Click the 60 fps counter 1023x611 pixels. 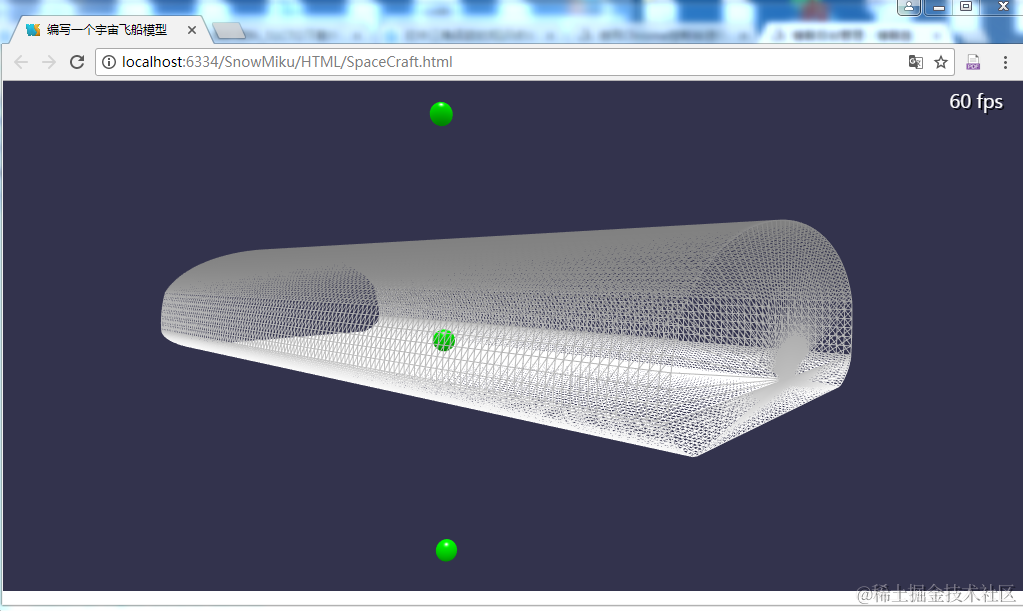976,102
